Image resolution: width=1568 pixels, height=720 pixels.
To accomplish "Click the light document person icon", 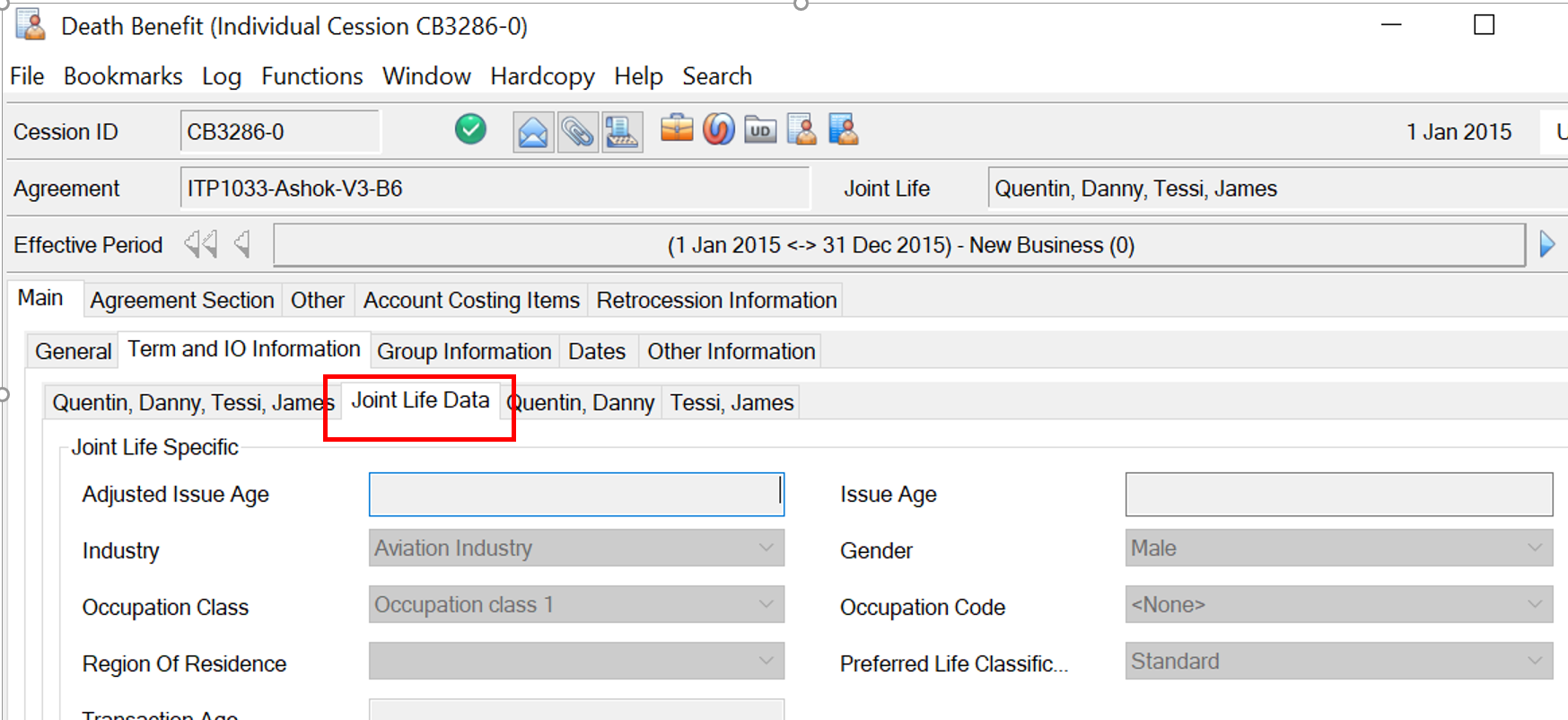I will click(802, 130).
